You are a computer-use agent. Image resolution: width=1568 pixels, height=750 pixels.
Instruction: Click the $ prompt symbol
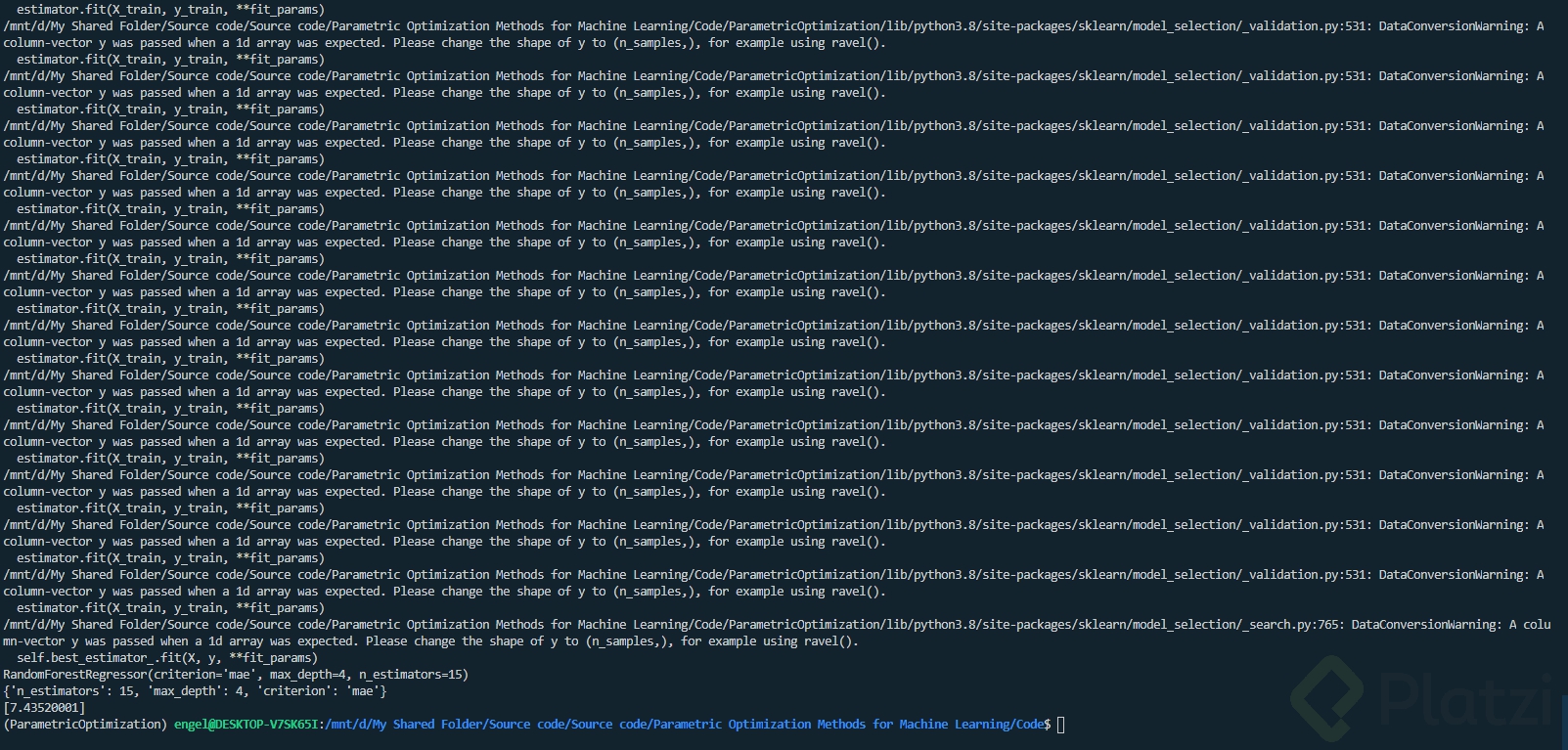click(1048, 725)
